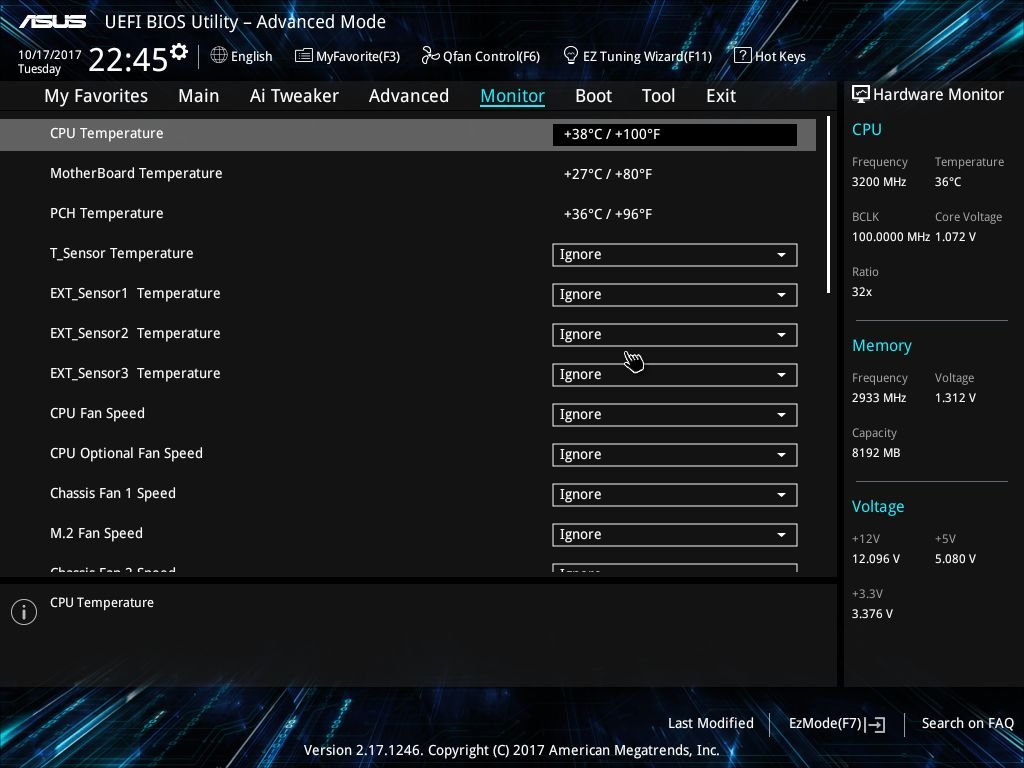This screenshot has width=1024, height=768.
Task: Select CPU Optional Fan Speed label
Action: (126, 453)
